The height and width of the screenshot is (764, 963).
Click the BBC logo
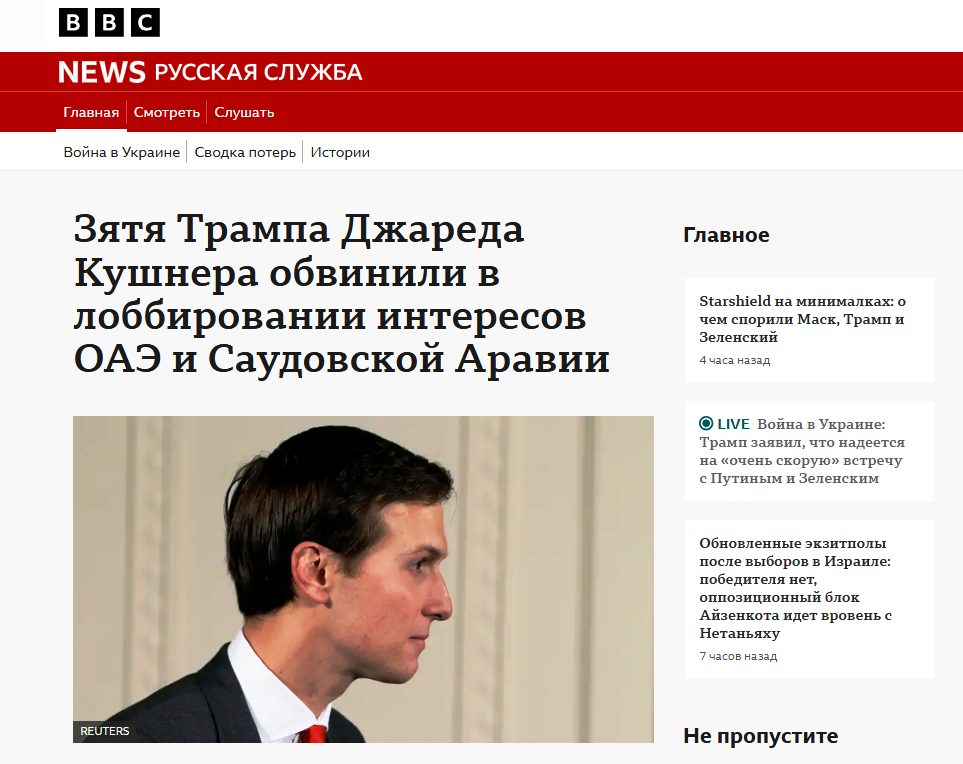click(109, 23)
